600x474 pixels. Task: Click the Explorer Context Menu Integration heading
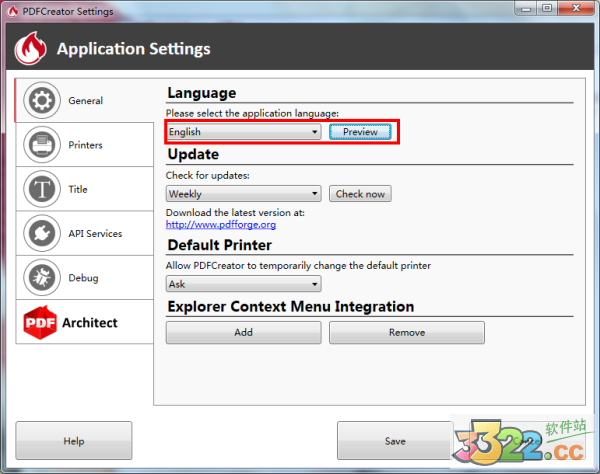pyautogui.click(x=291, y=307)
